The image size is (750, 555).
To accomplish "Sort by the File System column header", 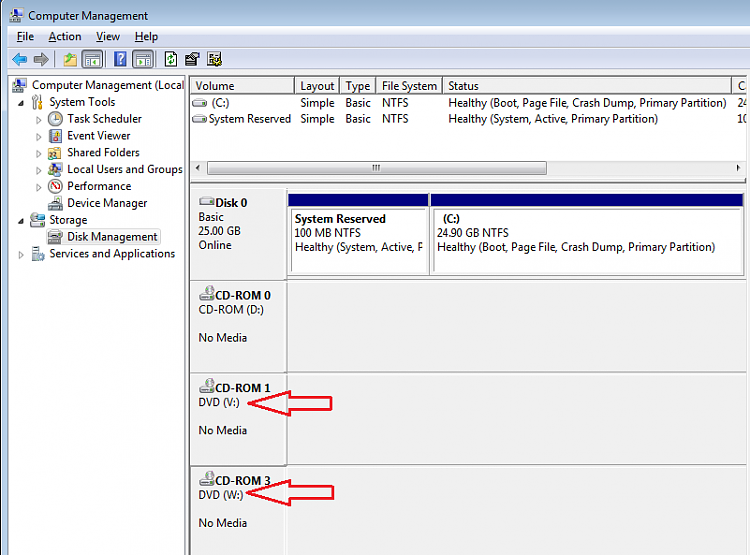I will pyautogui.click(x=409, y=86).
